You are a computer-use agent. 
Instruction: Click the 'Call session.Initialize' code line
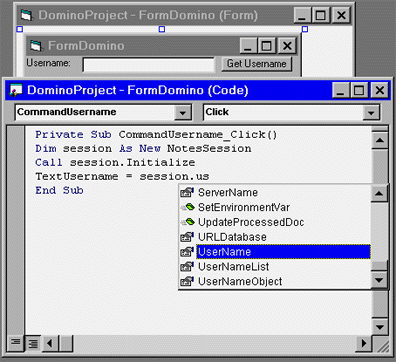coord(115,163)
